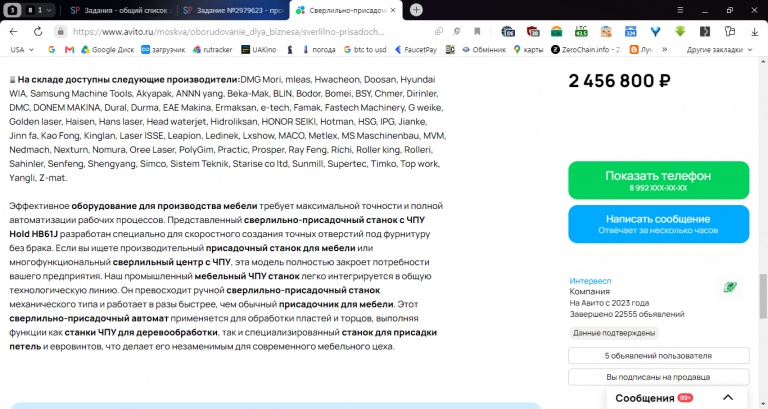Reload the Avito page

click(x=38, y=31)
